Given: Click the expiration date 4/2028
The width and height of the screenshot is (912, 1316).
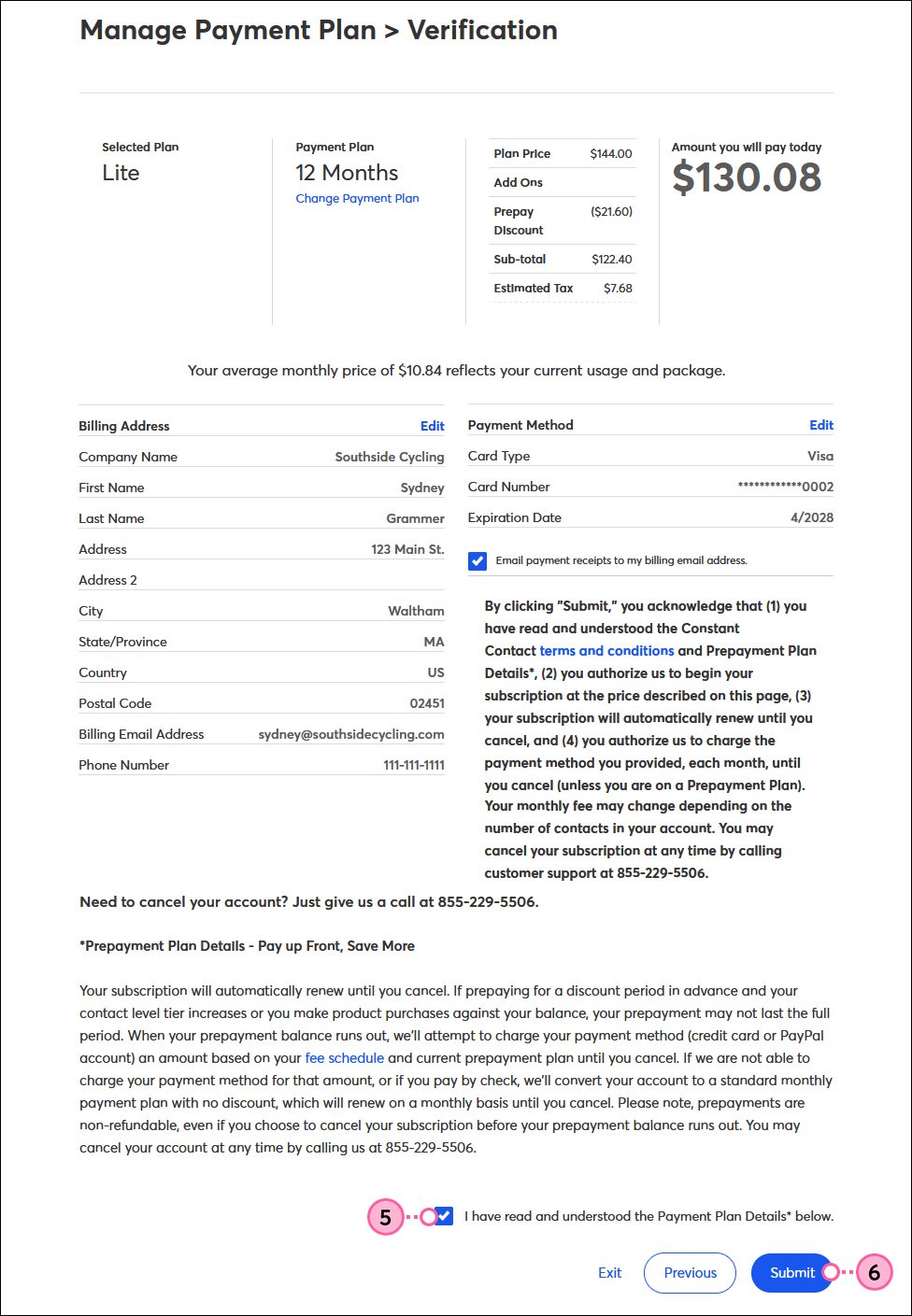Looking at the screenshot, I should tap(812, 517).
